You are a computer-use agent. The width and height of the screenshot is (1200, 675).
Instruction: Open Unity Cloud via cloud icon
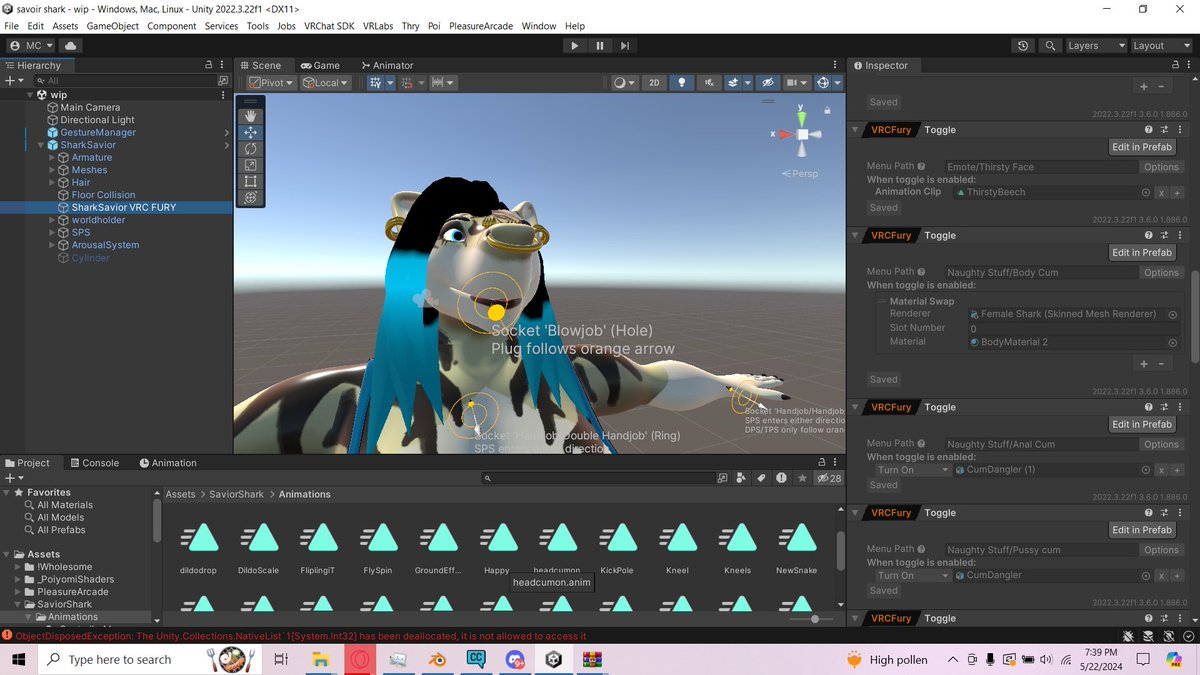pyautogui.click(x=70, y=46)
